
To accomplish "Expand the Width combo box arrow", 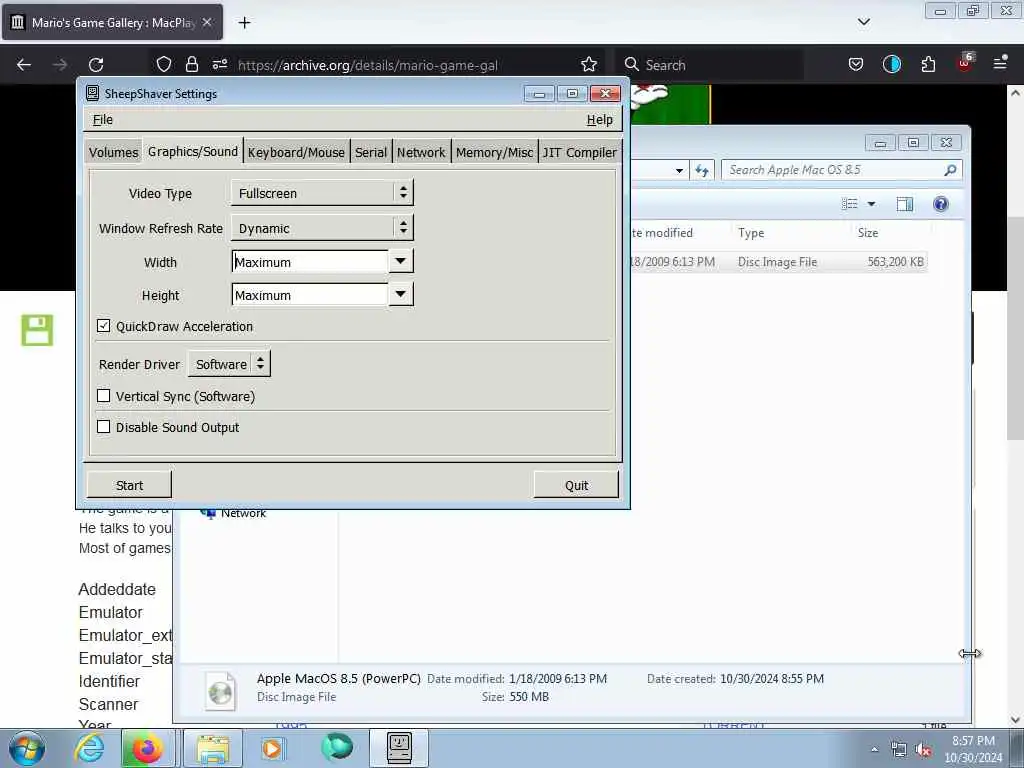I will pyautogui.click(x=400, y=261).
